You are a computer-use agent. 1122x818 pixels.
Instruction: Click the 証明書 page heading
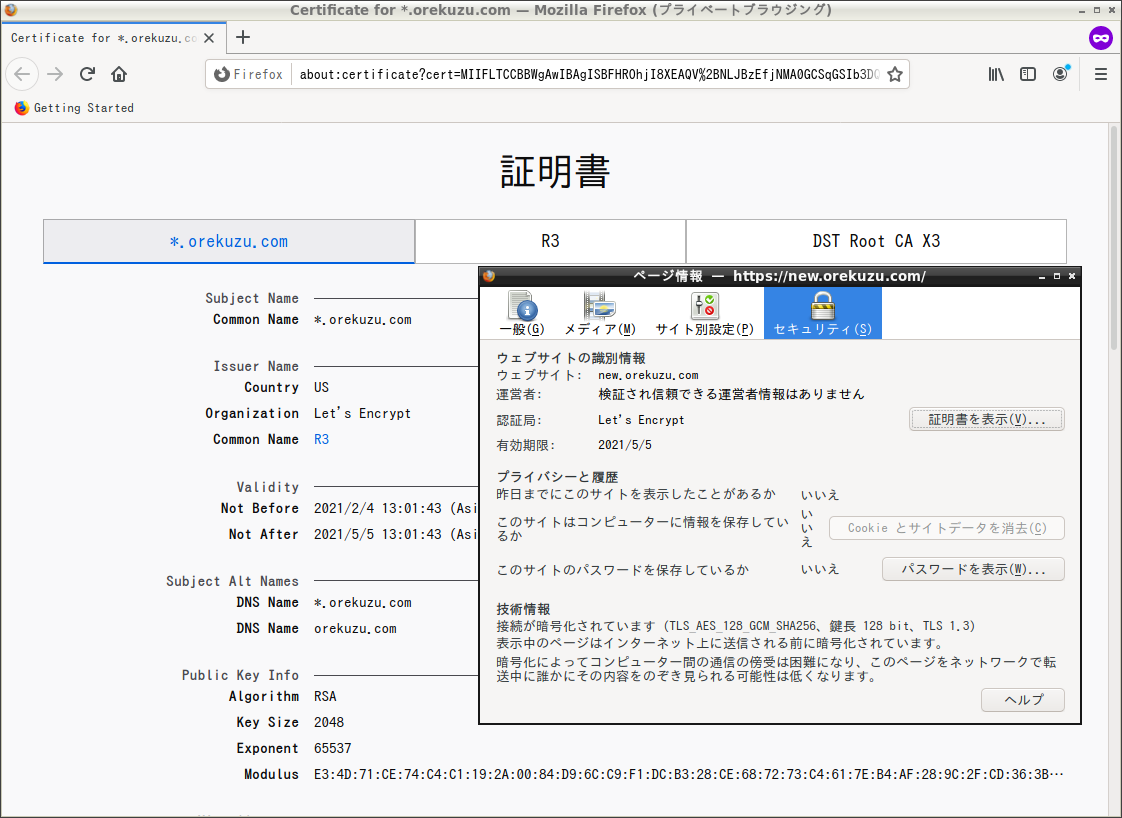555,172
